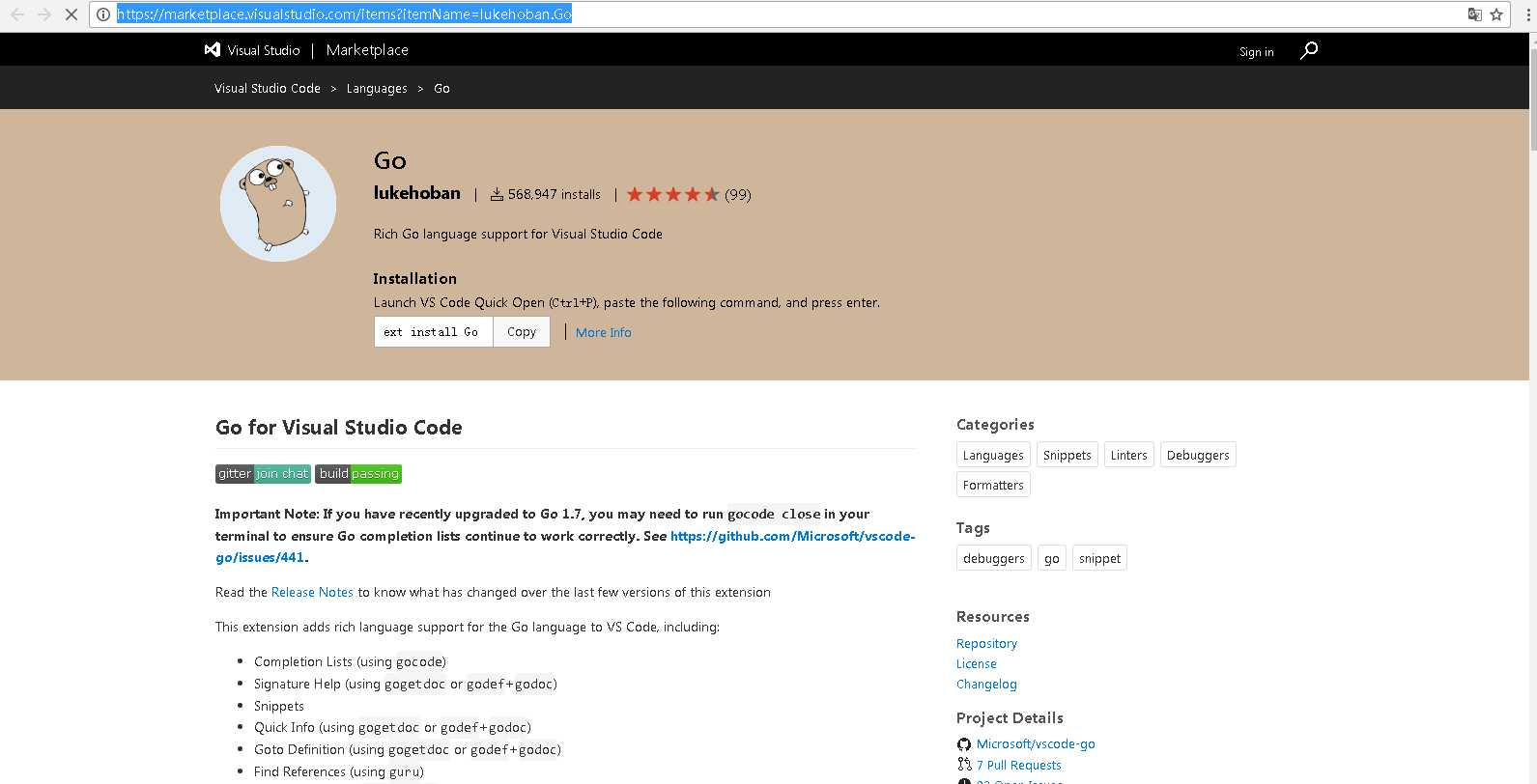Image resolution: width=1537 pixels, height=784 pixels.
Task: Click the gitter join chat badge
Action: [263, 473]
